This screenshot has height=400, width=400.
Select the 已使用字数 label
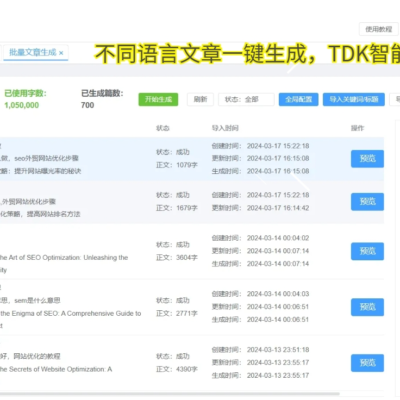[25, 93]
